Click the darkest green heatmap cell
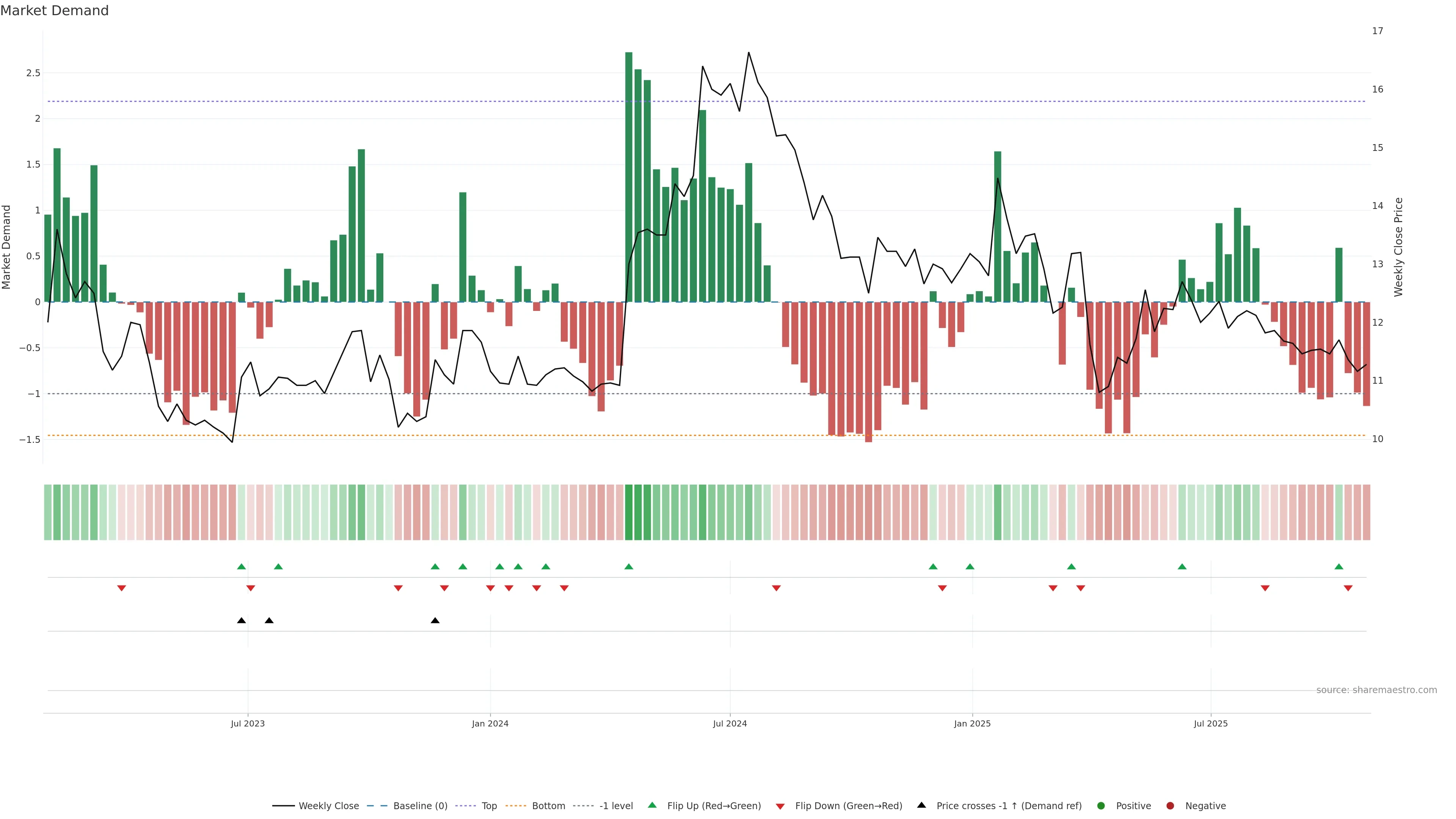 tap(629, 512)
